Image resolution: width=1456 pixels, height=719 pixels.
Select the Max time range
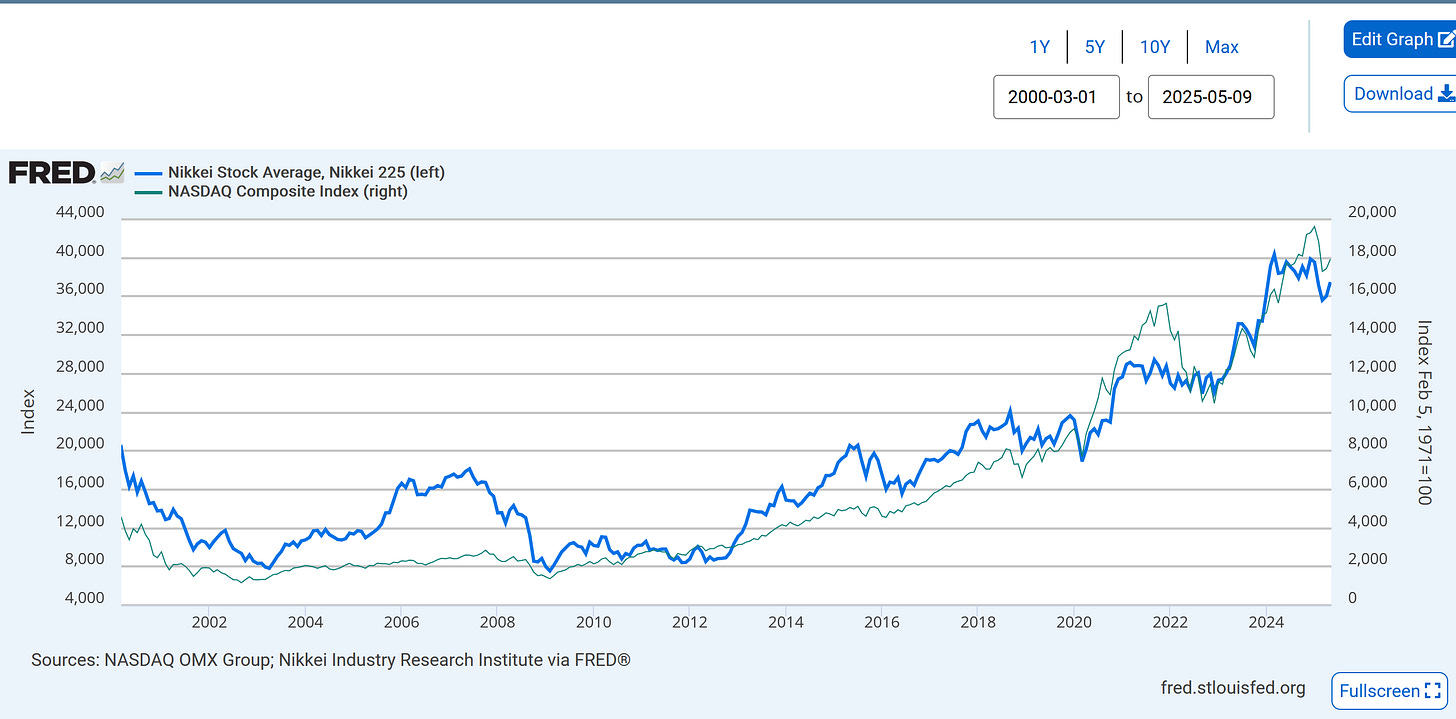1222,47
